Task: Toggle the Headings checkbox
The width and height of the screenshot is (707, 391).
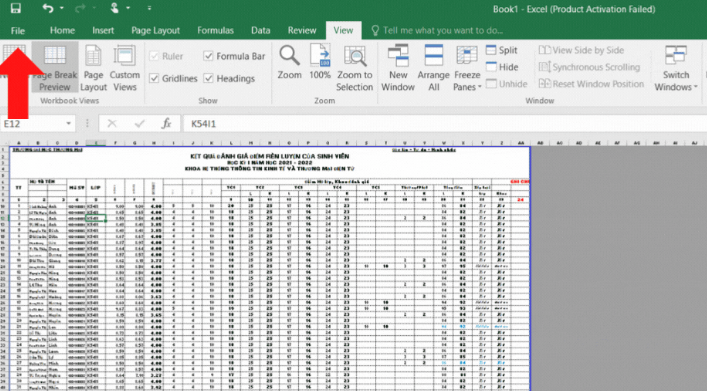Action: [230, 78]
